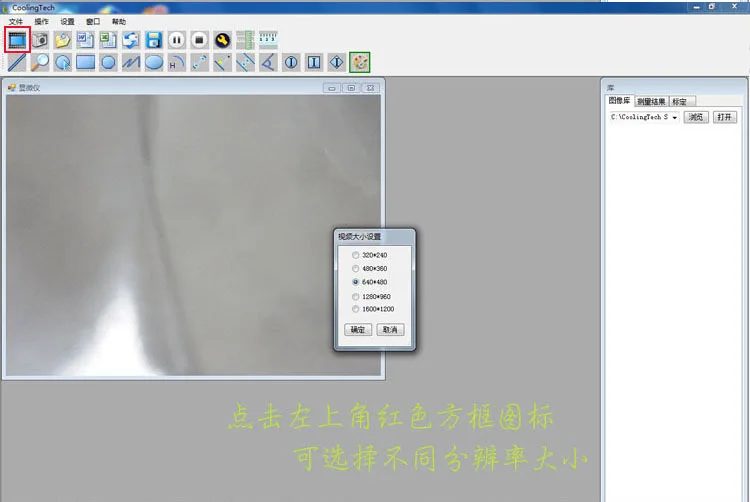
Task: Select the ellipse measurement tool
Action: click(154, 62)
